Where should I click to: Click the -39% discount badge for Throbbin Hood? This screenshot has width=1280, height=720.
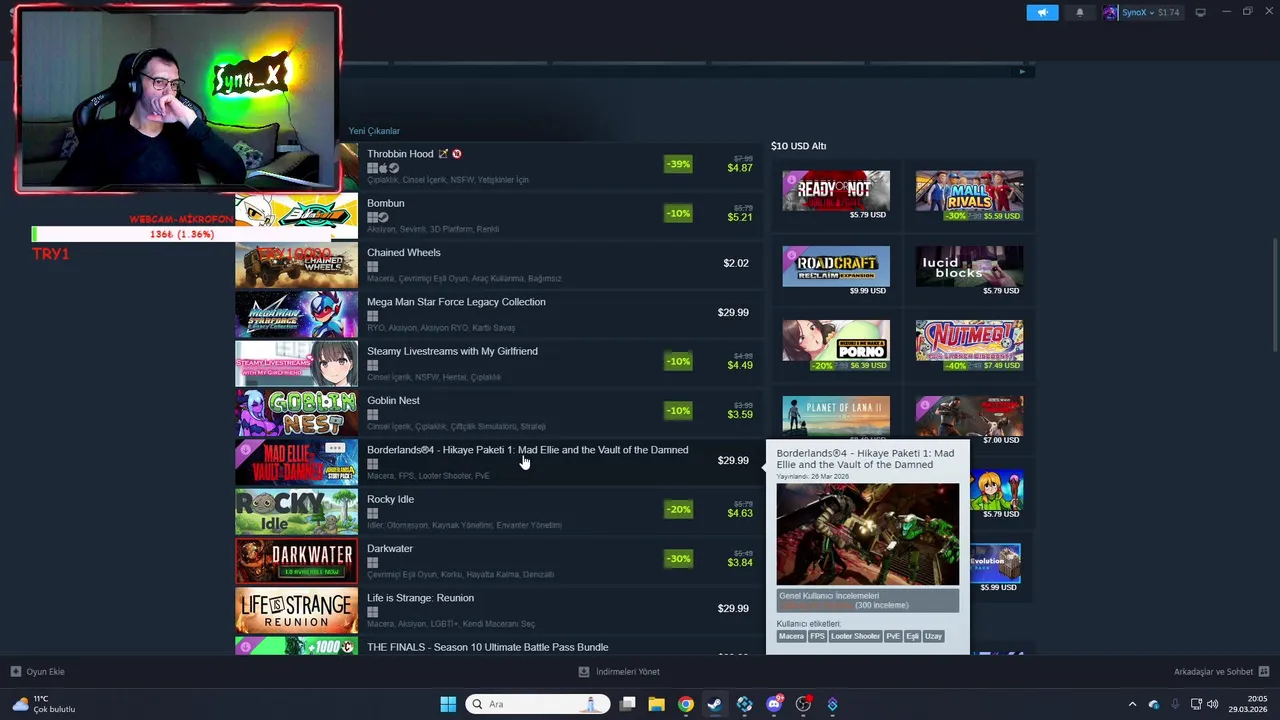pyautogui.click(x=678, y=164)
